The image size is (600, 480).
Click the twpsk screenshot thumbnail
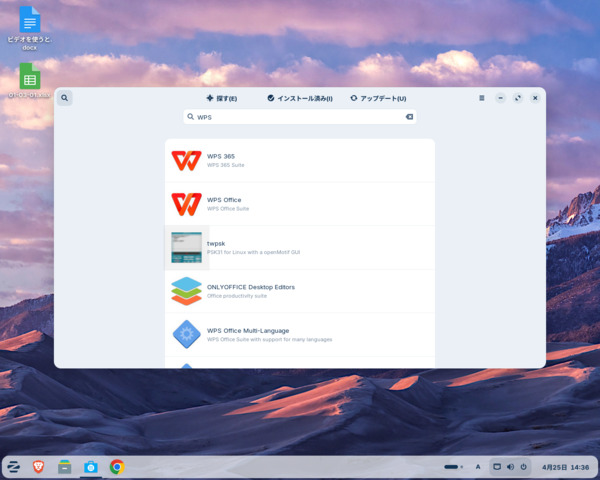[186, 248]
